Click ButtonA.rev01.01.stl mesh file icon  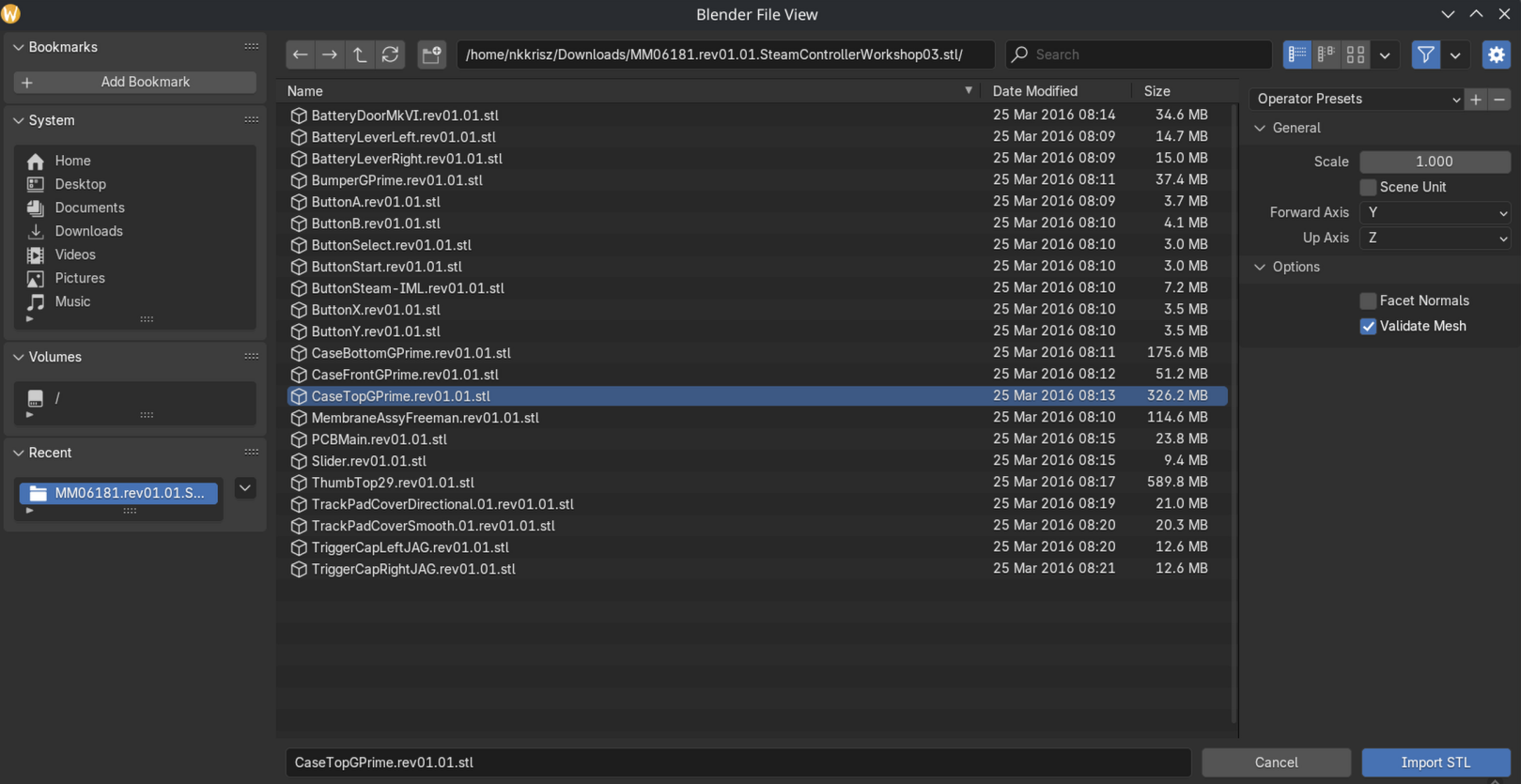(x=299, y=202)
